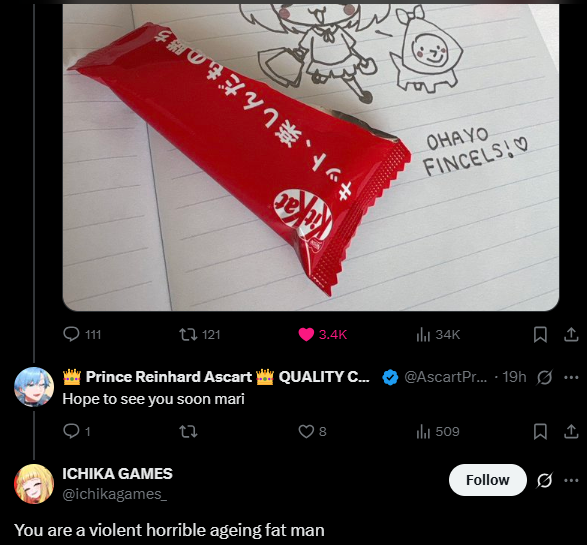Screen dimensions: 587x545
Task: Share the KitKat photo post
Action: point(571,334)
